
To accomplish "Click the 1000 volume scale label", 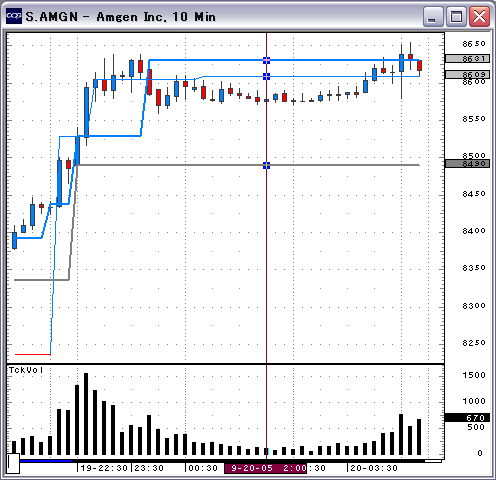I will coord(474,401).
